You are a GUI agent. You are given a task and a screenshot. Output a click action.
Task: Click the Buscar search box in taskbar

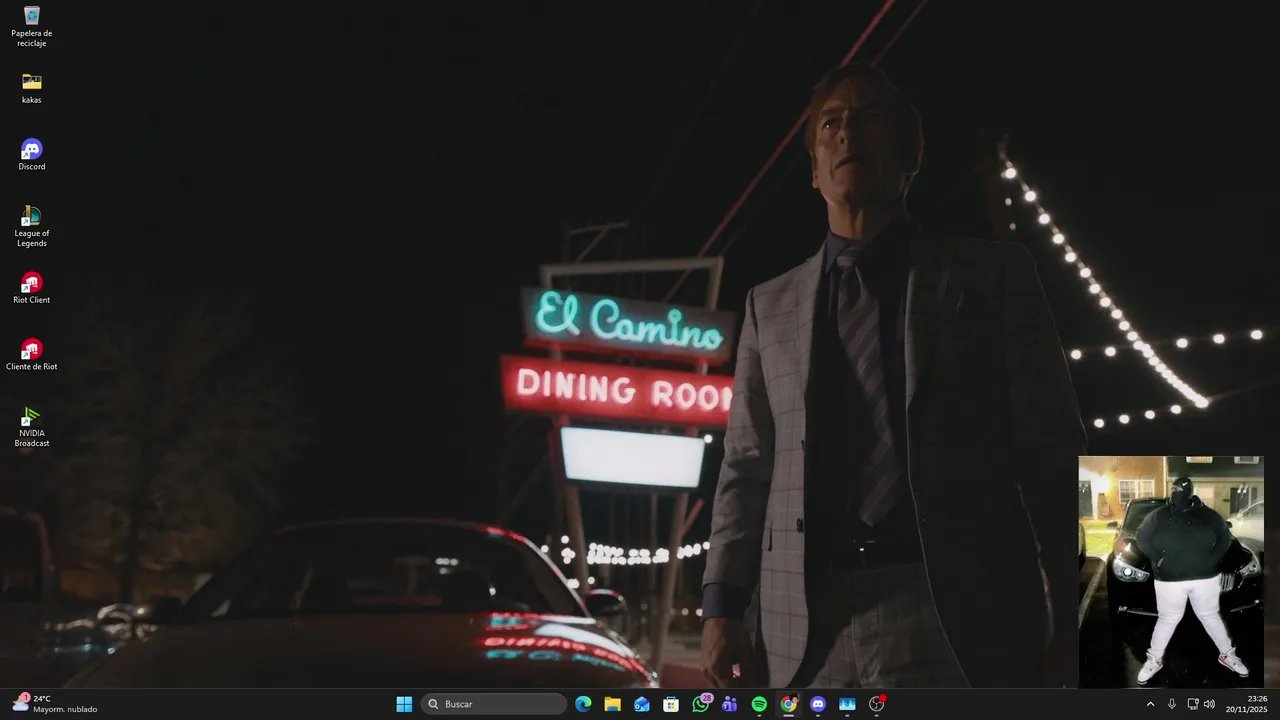[494, 704]
